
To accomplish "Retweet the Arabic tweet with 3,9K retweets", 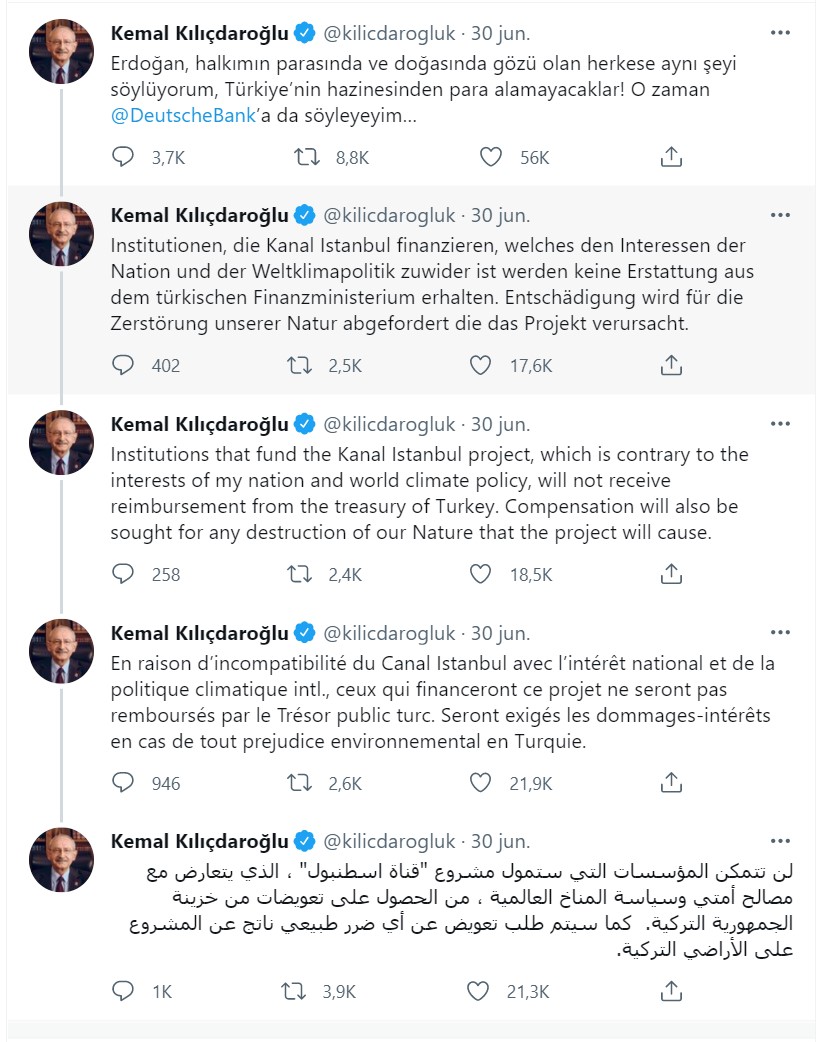I will [293, 991].
